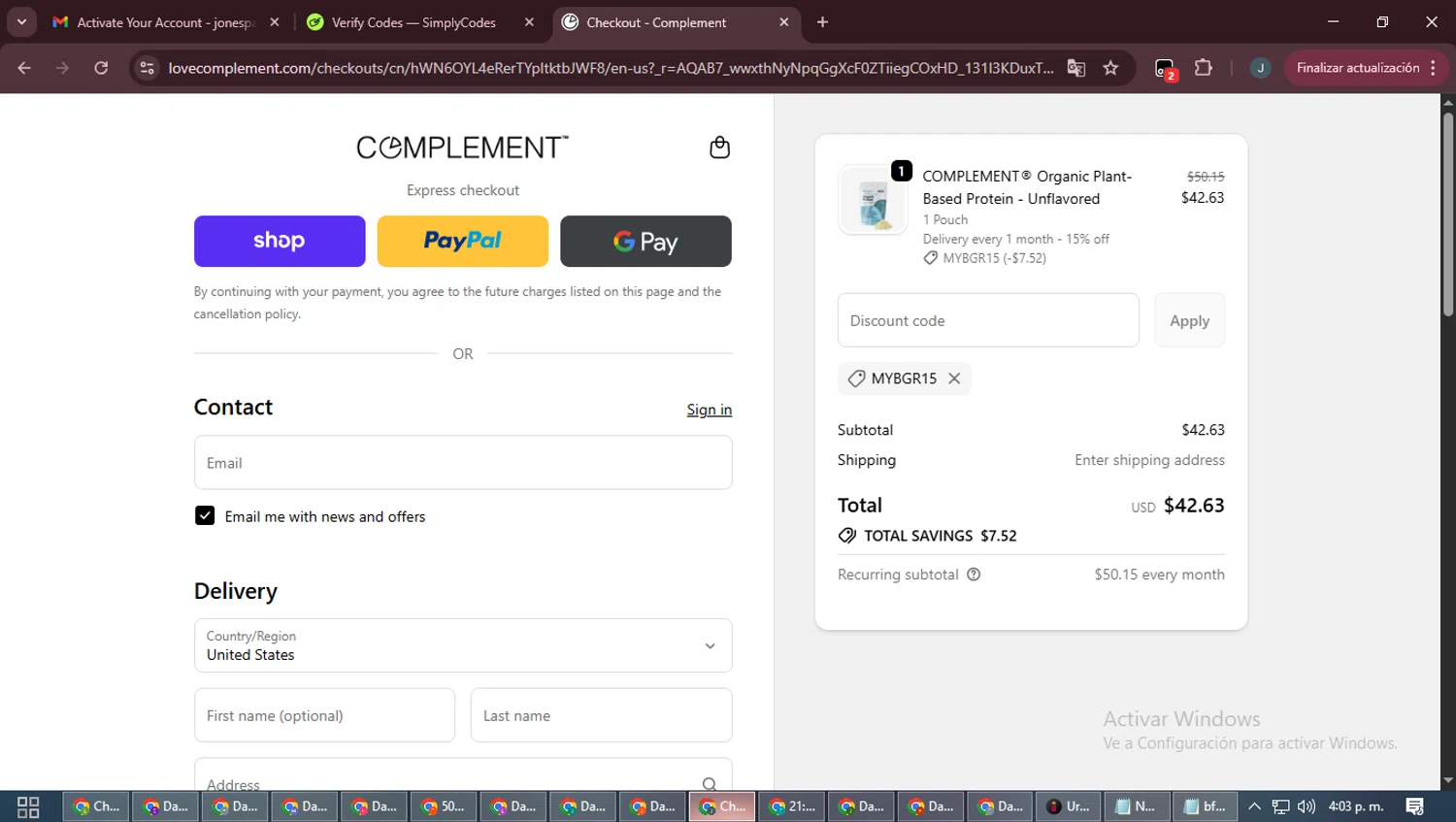Image resolution: width=1456 pixels, height=822 pixels.
Task: Focus the Address input field
Action: (x=463, y=775)
